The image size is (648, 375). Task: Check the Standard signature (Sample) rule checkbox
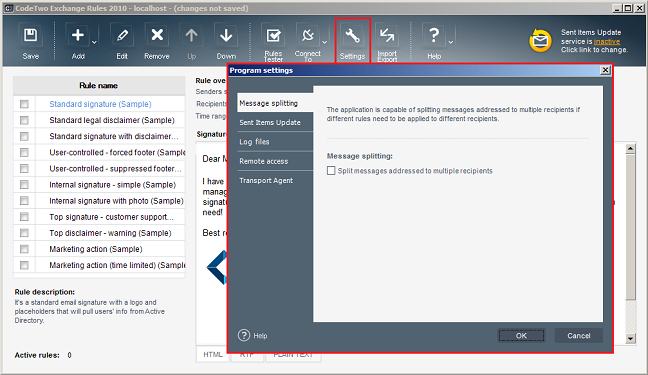tap(24, 104)
